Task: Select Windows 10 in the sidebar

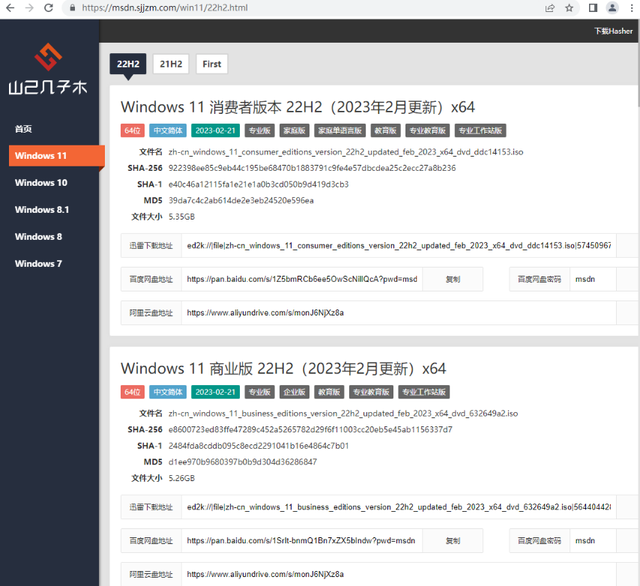Action: pyautogui.click(x=41, y=182)
